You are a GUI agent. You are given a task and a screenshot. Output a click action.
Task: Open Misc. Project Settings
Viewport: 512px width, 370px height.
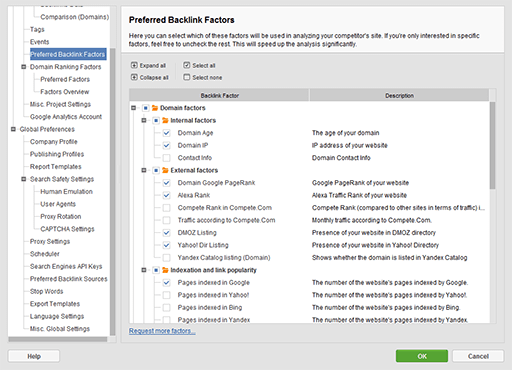(x=60, y=104)
